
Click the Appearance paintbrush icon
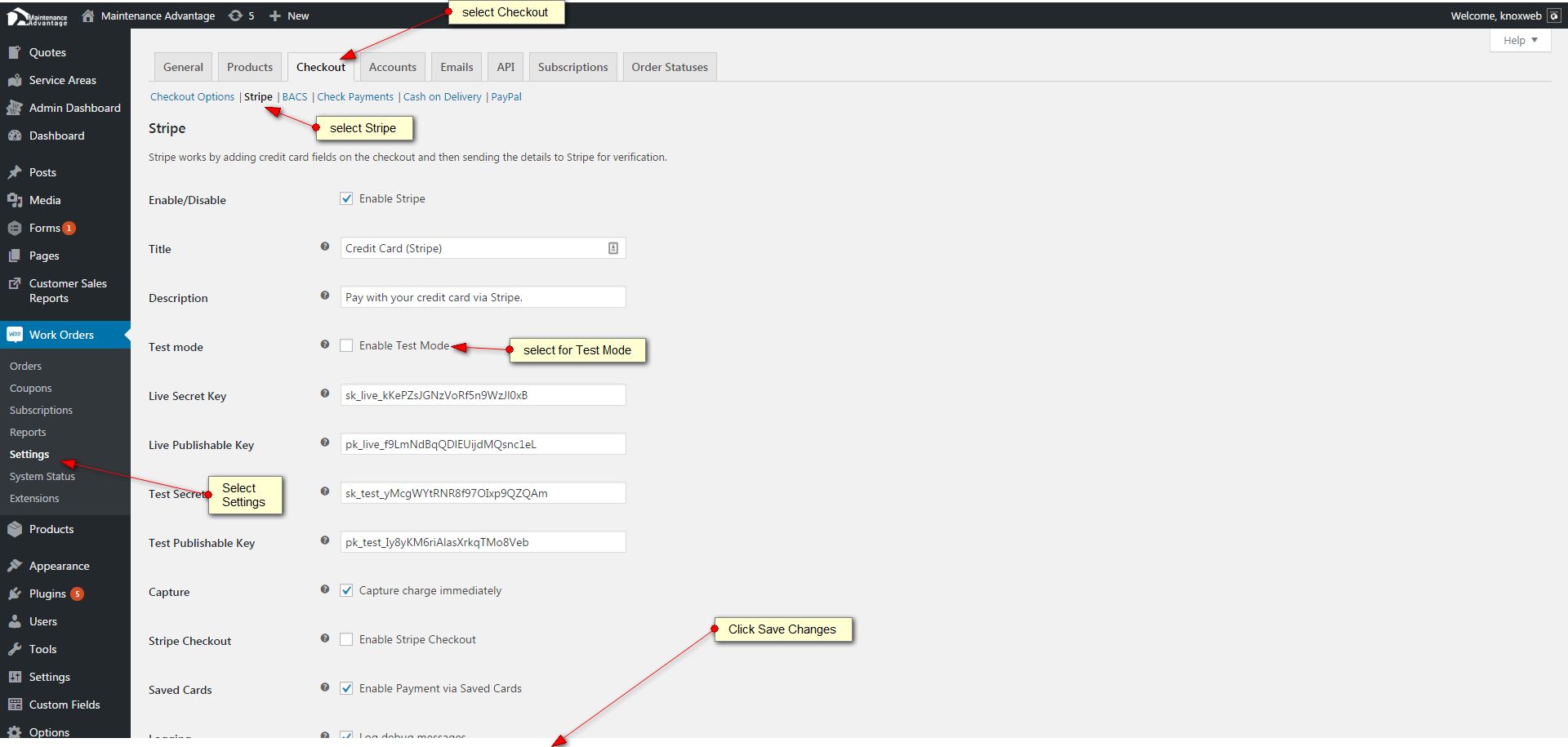click(x=14, y=566)
